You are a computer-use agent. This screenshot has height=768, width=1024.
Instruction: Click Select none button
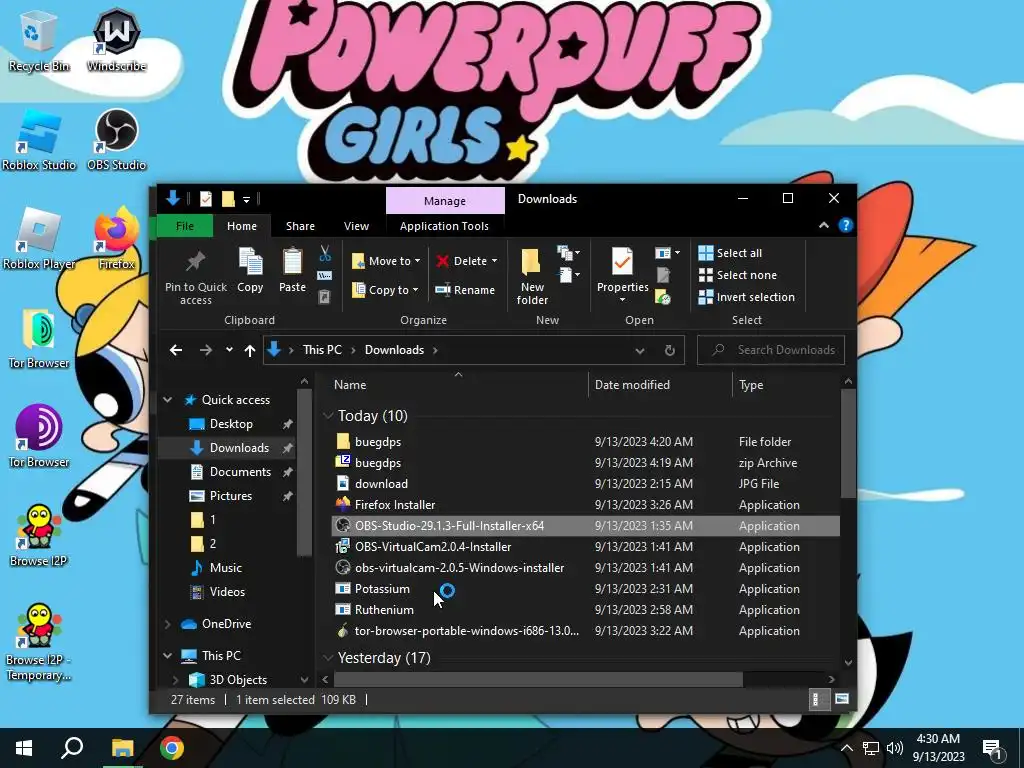coord(738,275)
